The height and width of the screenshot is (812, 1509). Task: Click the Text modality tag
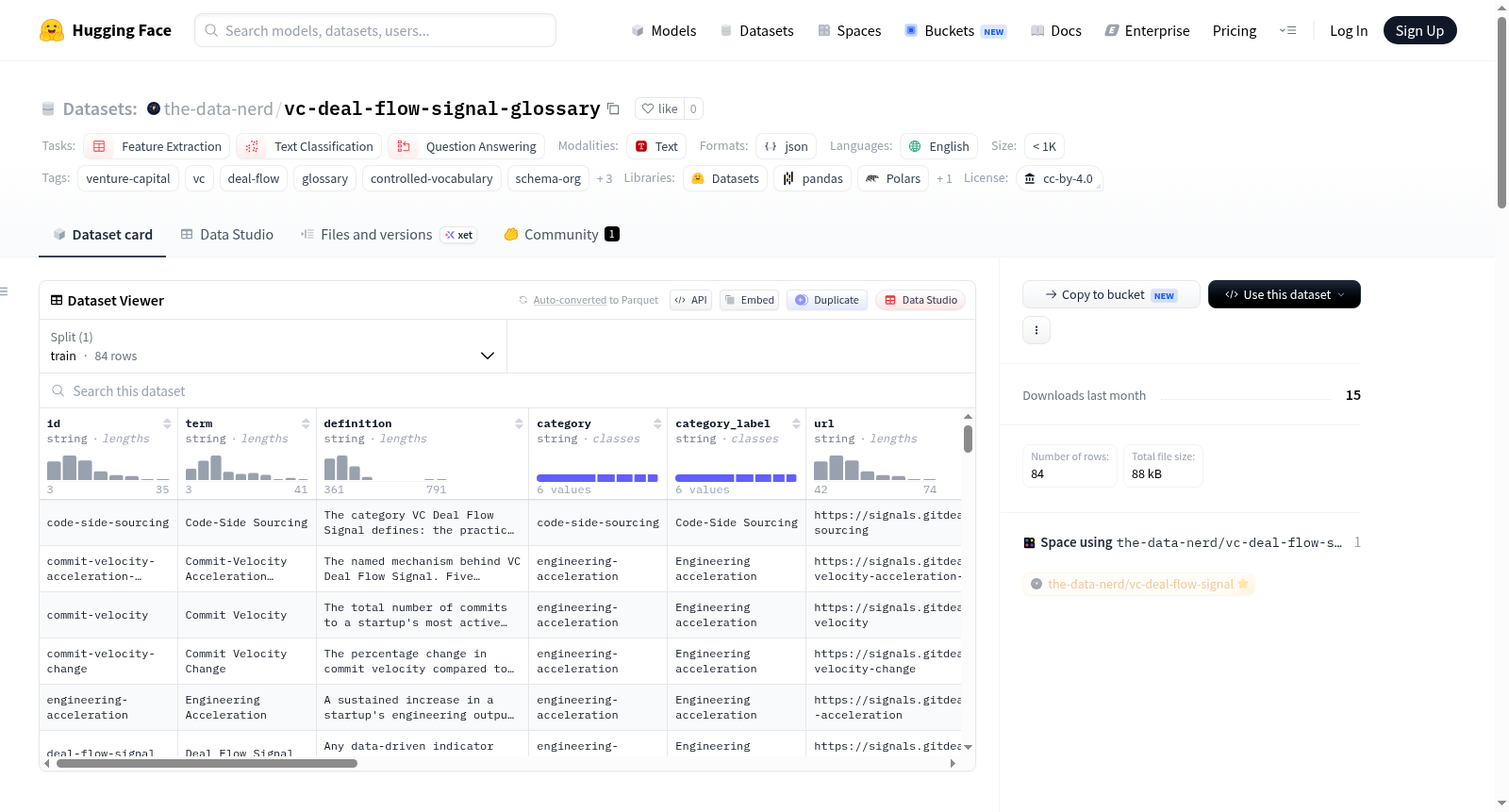pyautogui.click(x=656, y=146)
